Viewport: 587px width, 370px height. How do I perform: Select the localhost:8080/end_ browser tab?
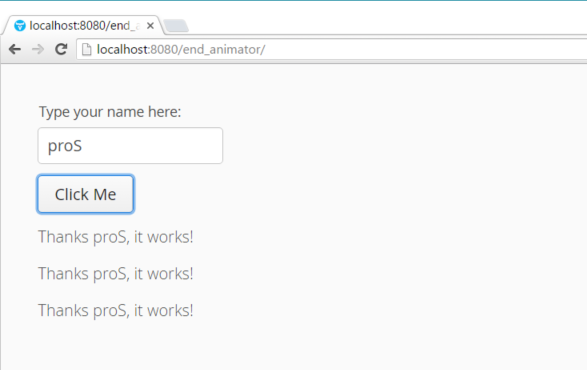83,25
